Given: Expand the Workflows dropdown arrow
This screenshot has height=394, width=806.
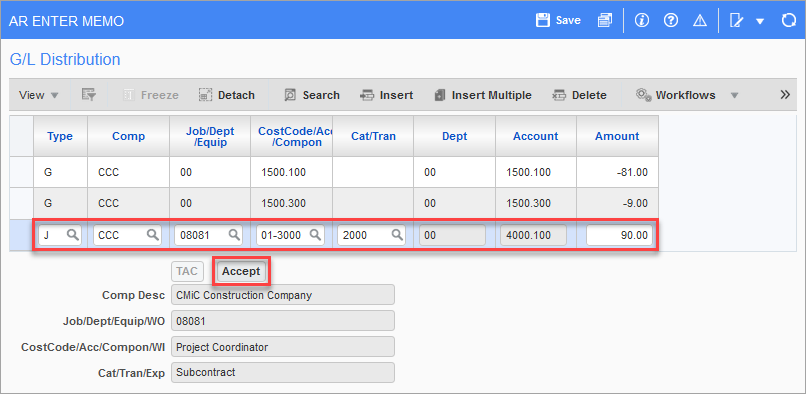Looking at the screenshot, I should coord(735,95).
